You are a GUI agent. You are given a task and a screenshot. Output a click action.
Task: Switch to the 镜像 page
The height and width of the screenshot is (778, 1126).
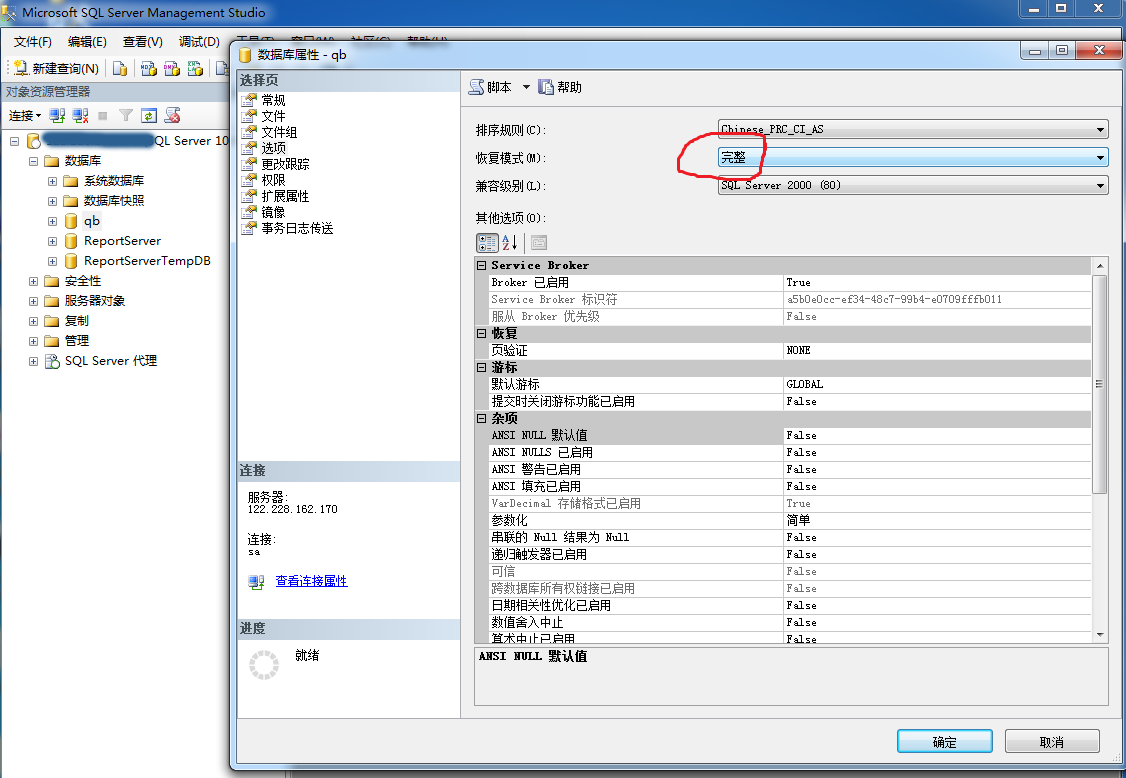(x=273, y=212)
